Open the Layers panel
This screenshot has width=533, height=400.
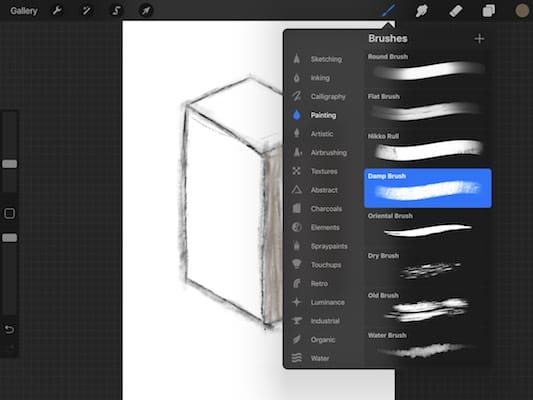488,11
